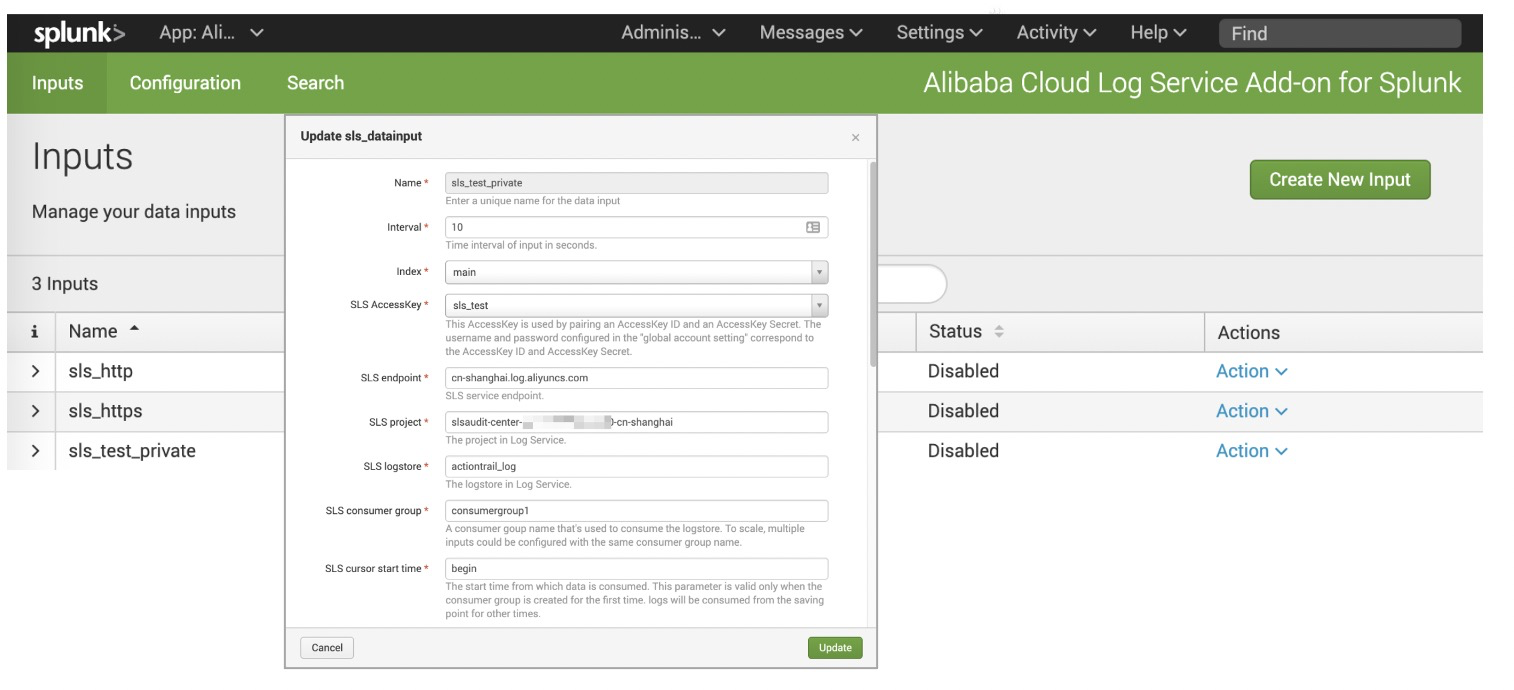Click the sls_http input name
The image size is (1514, 690).
[100, 371]
